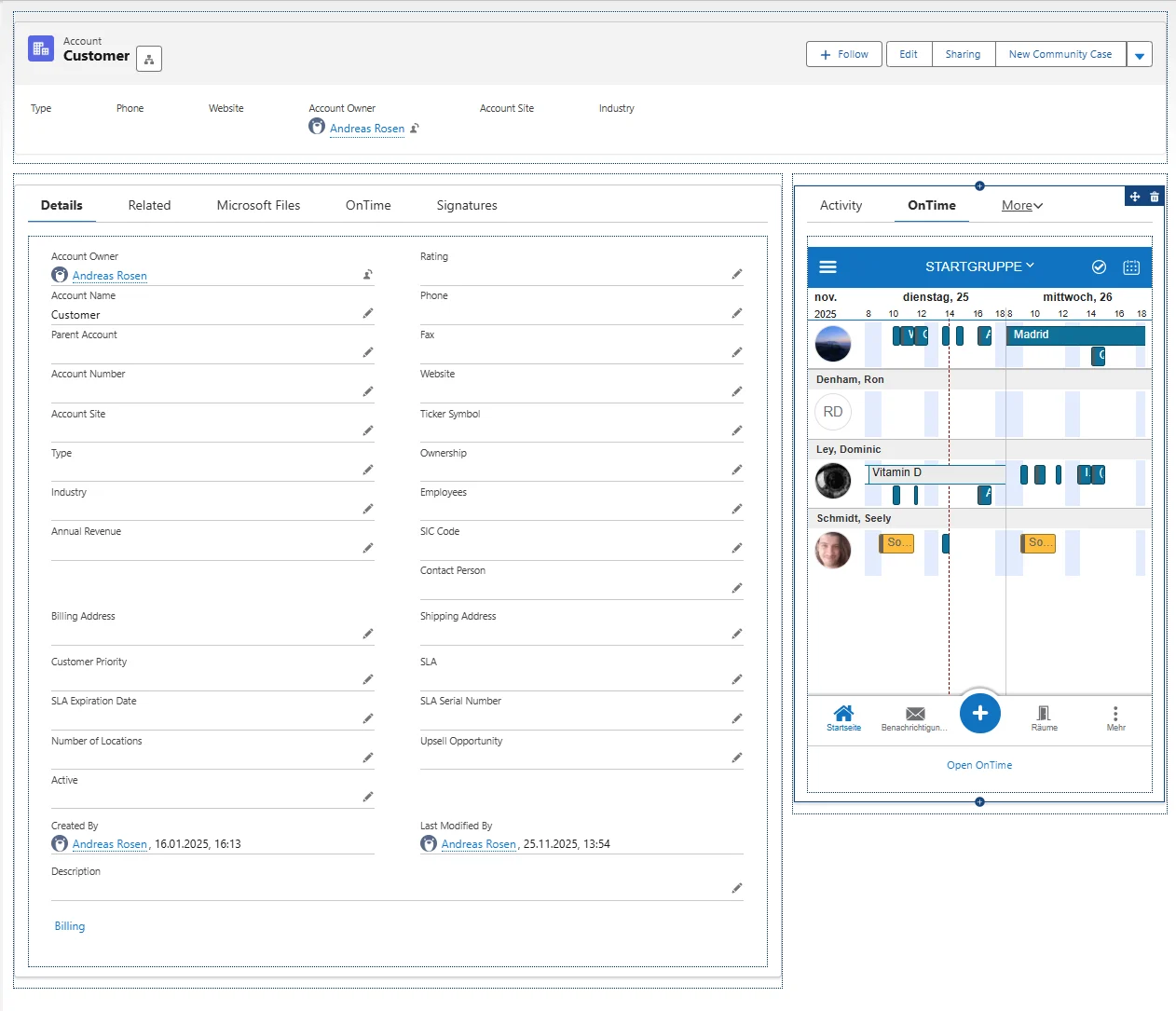
Task: Open Räume in the OnTime bottom bar
Action: 1044,717
